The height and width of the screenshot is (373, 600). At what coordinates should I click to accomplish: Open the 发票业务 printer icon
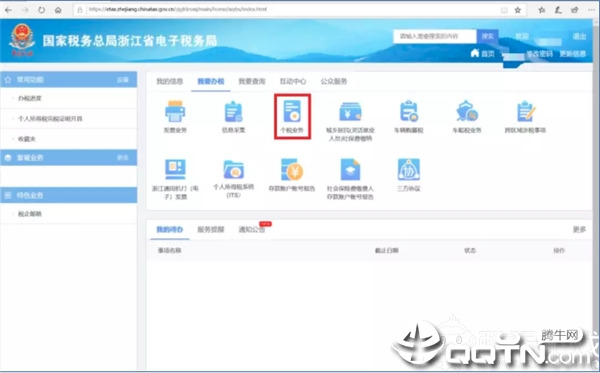(x=175, y=112)
